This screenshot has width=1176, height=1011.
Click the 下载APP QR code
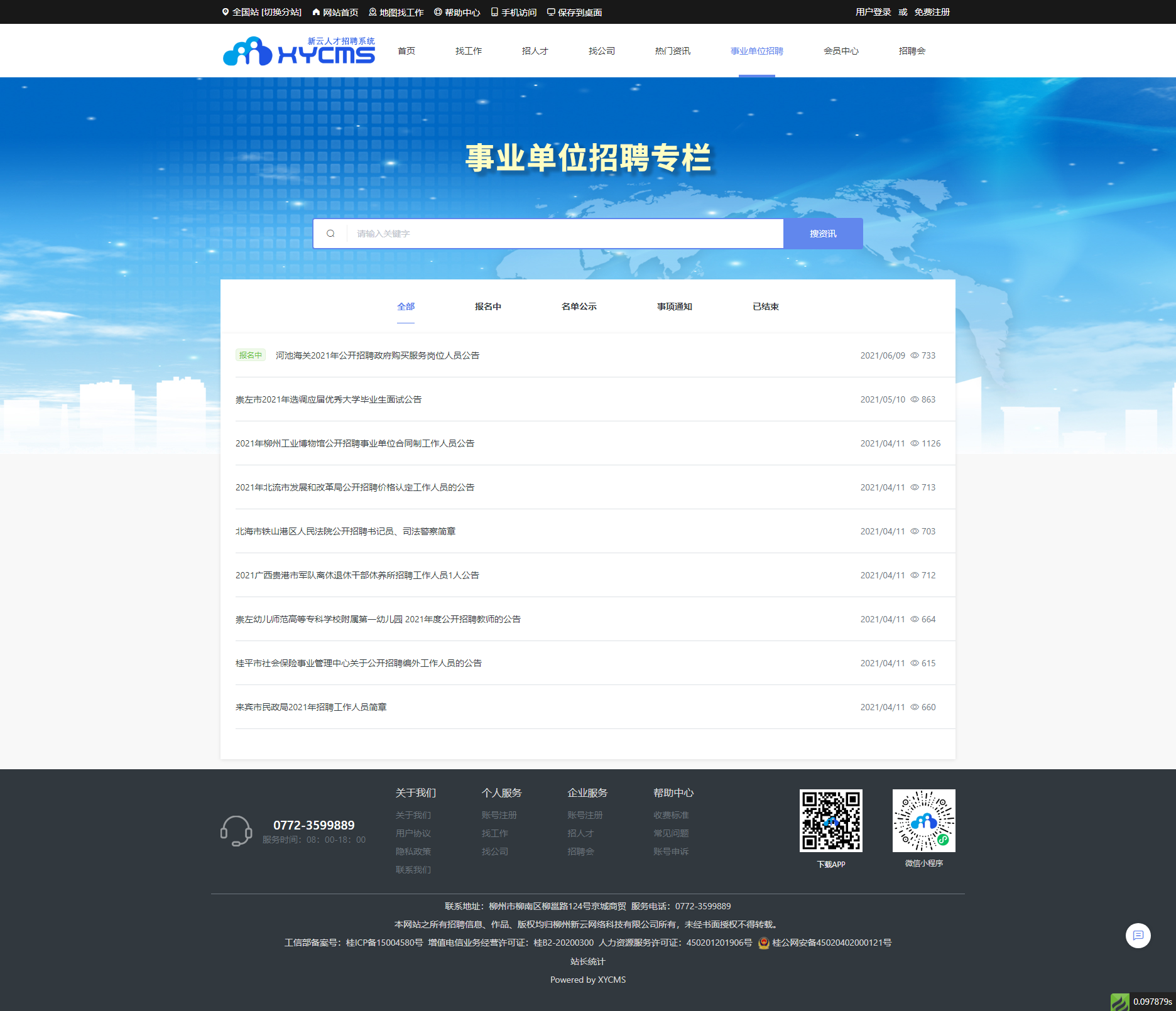click(x=830, y=821)
